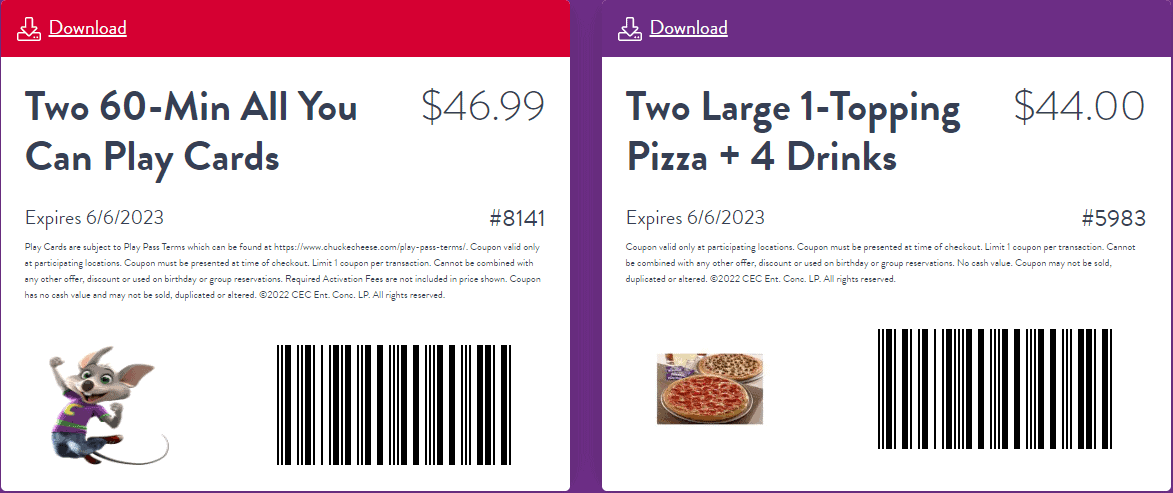1173x493 pixels.
Task: Select the $44.00 price
Action: 1078,106
